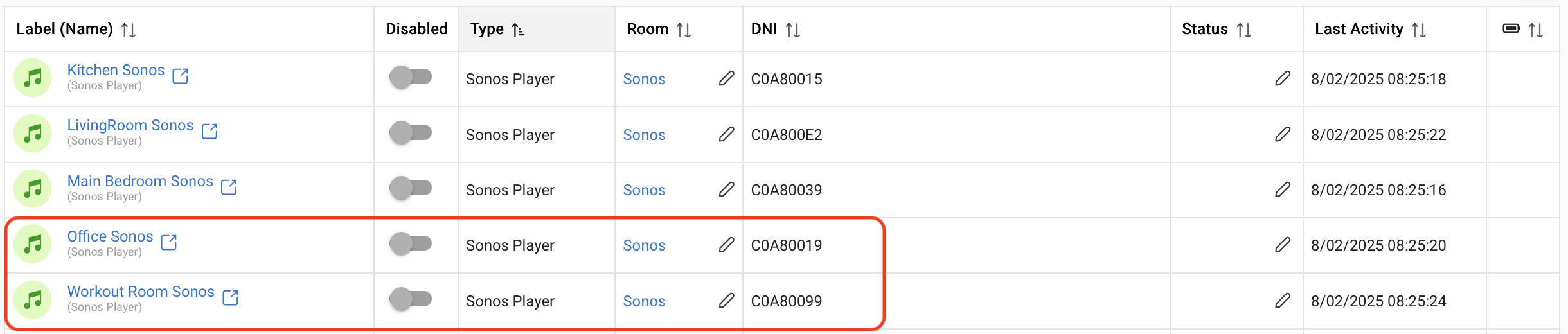1568x334 pixels.
Task: Open the Sonos room link for LivingRoom Sonos
Action: (644, 135)
